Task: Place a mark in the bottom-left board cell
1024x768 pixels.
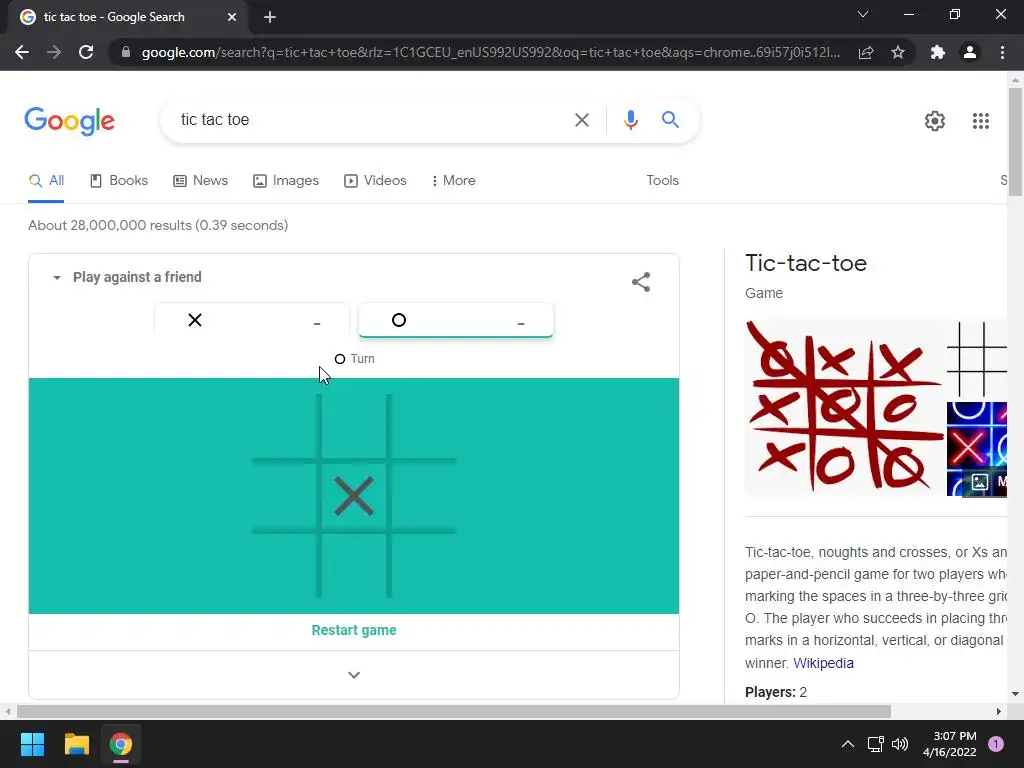Action: 285,566
